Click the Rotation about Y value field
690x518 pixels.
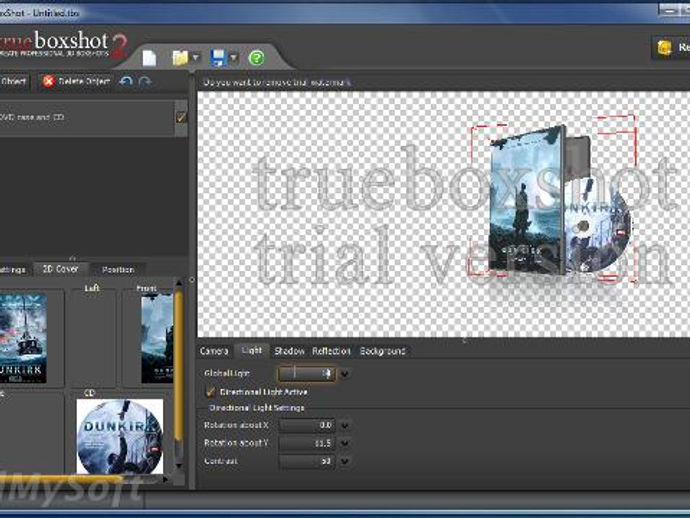click(306, 443)
